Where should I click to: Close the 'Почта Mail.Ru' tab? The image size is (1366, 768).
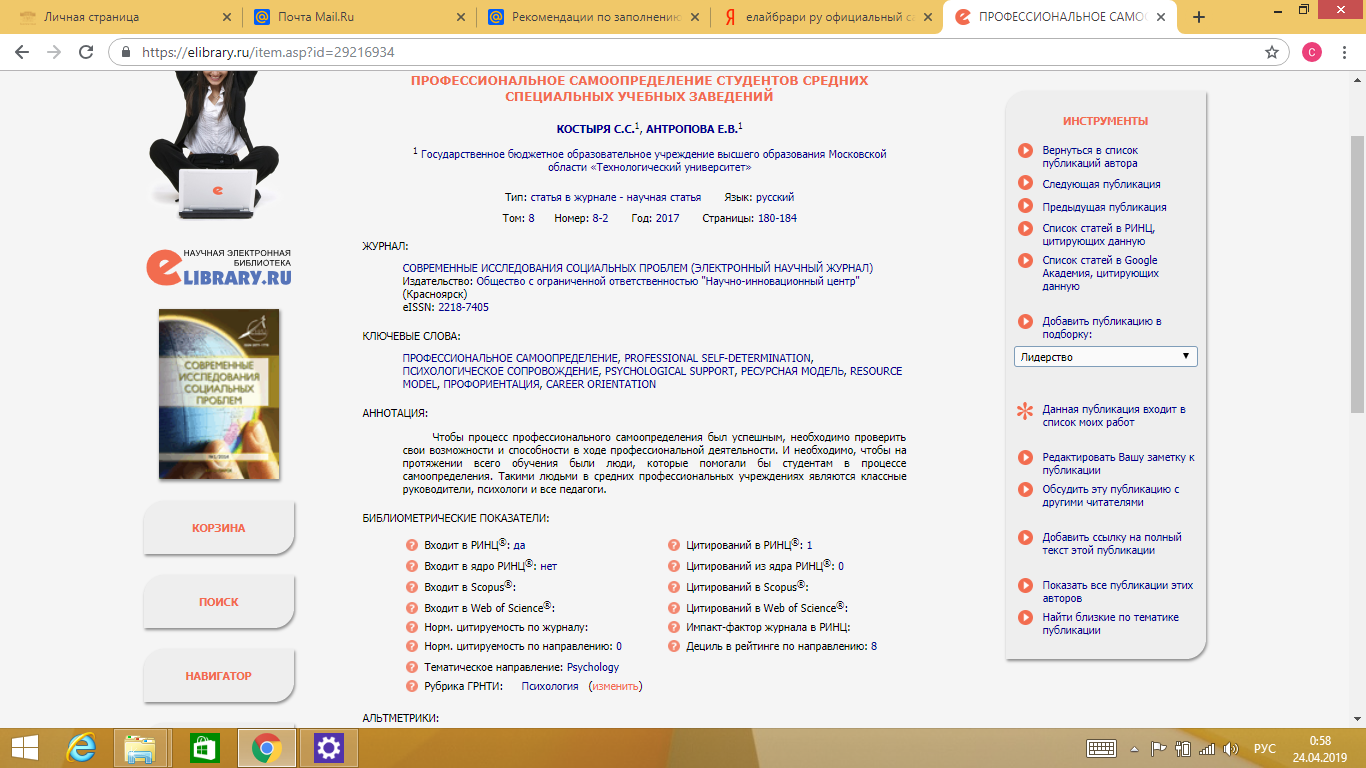click(460, 17)
